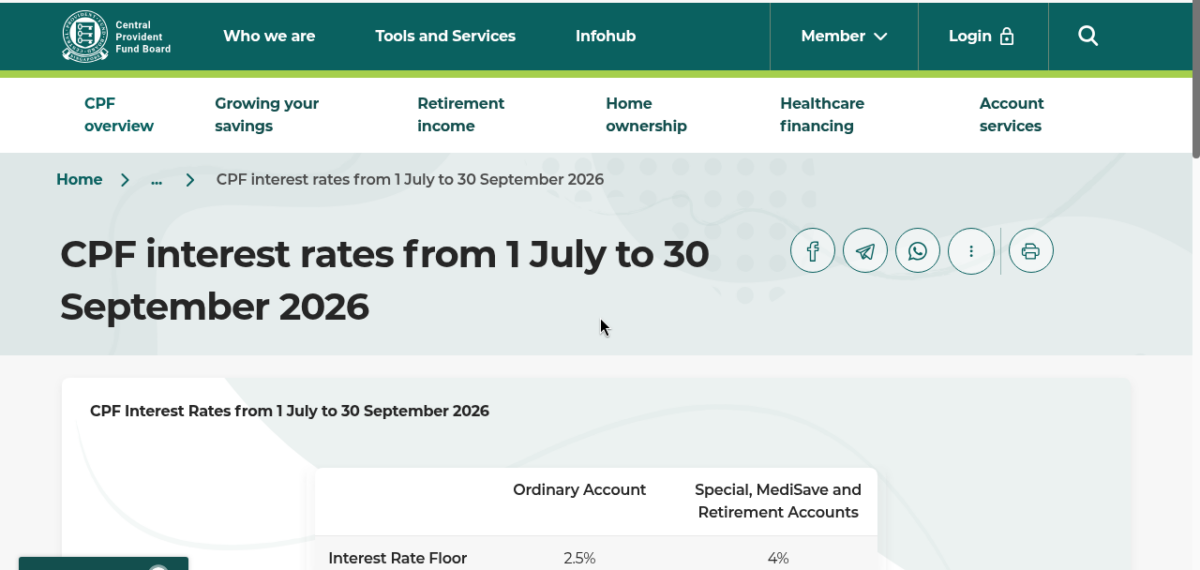Image resolution: width=1200 pixels, height=570 pixels.
Task: Open Who we are menu
Action: (x=269, y=36)
